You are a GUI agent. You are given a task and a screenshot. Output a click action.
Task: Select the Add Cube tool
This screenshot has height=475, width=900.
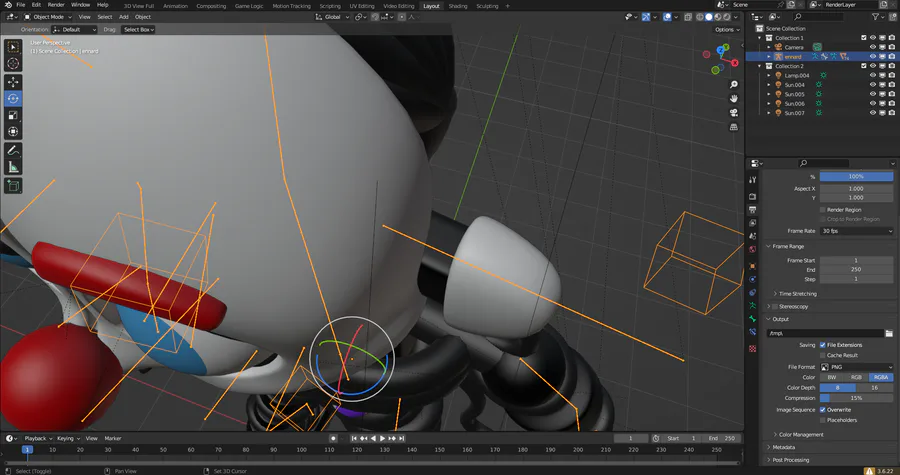click(x=13, y=186)
